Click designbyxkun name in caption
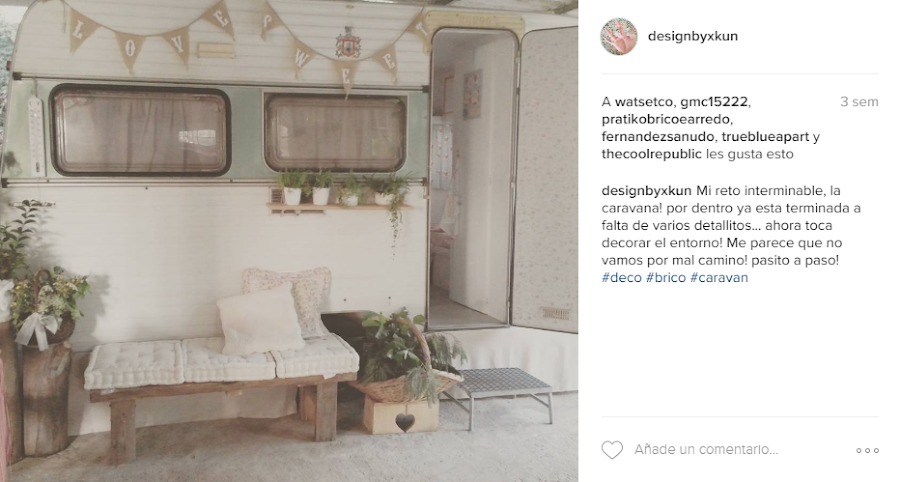This screenshot has width=900, height=482. pyautogui.click(x=646, y=191)
